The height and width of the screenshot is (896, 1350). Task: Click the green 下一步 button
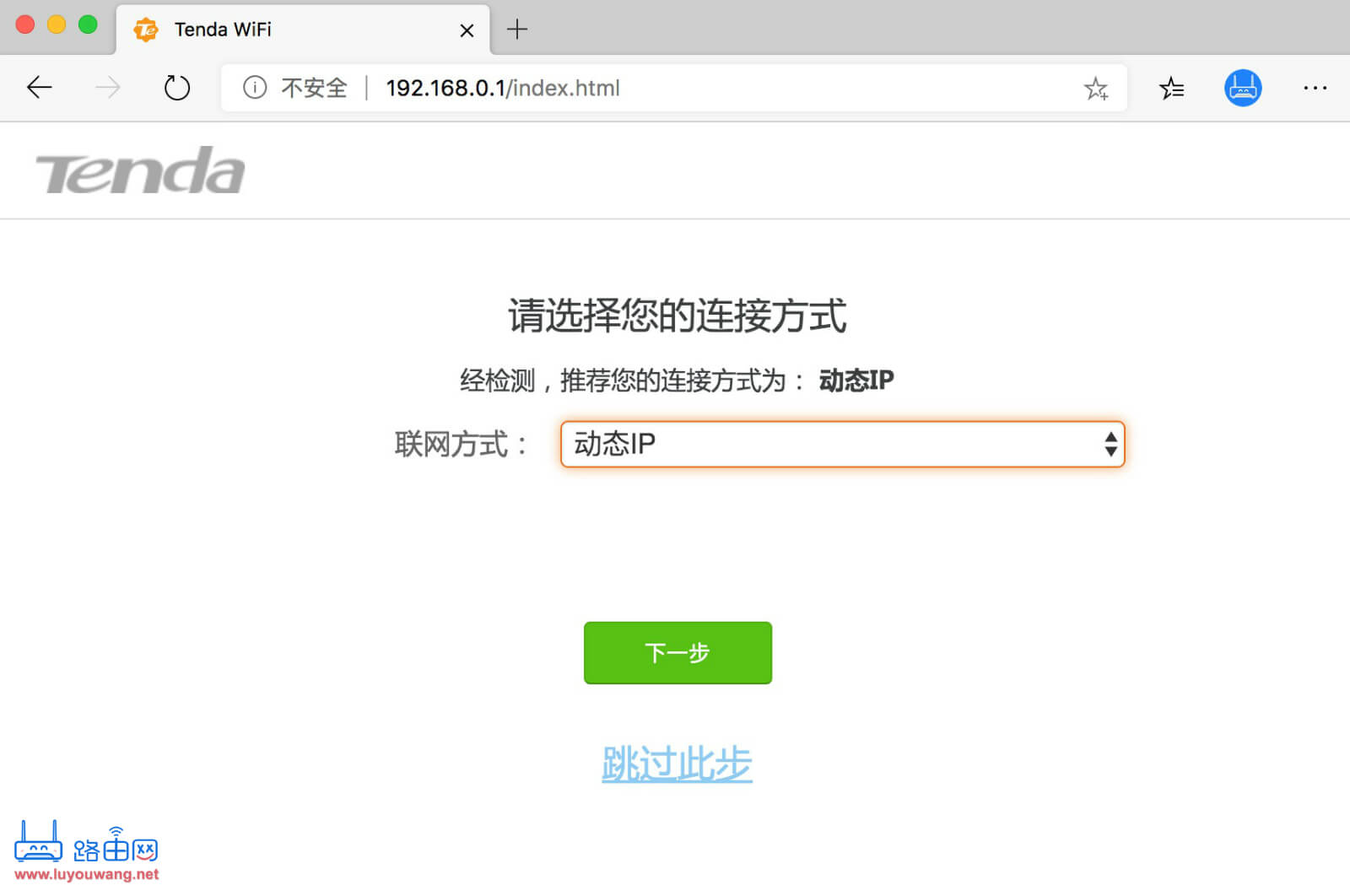point(677,652)
